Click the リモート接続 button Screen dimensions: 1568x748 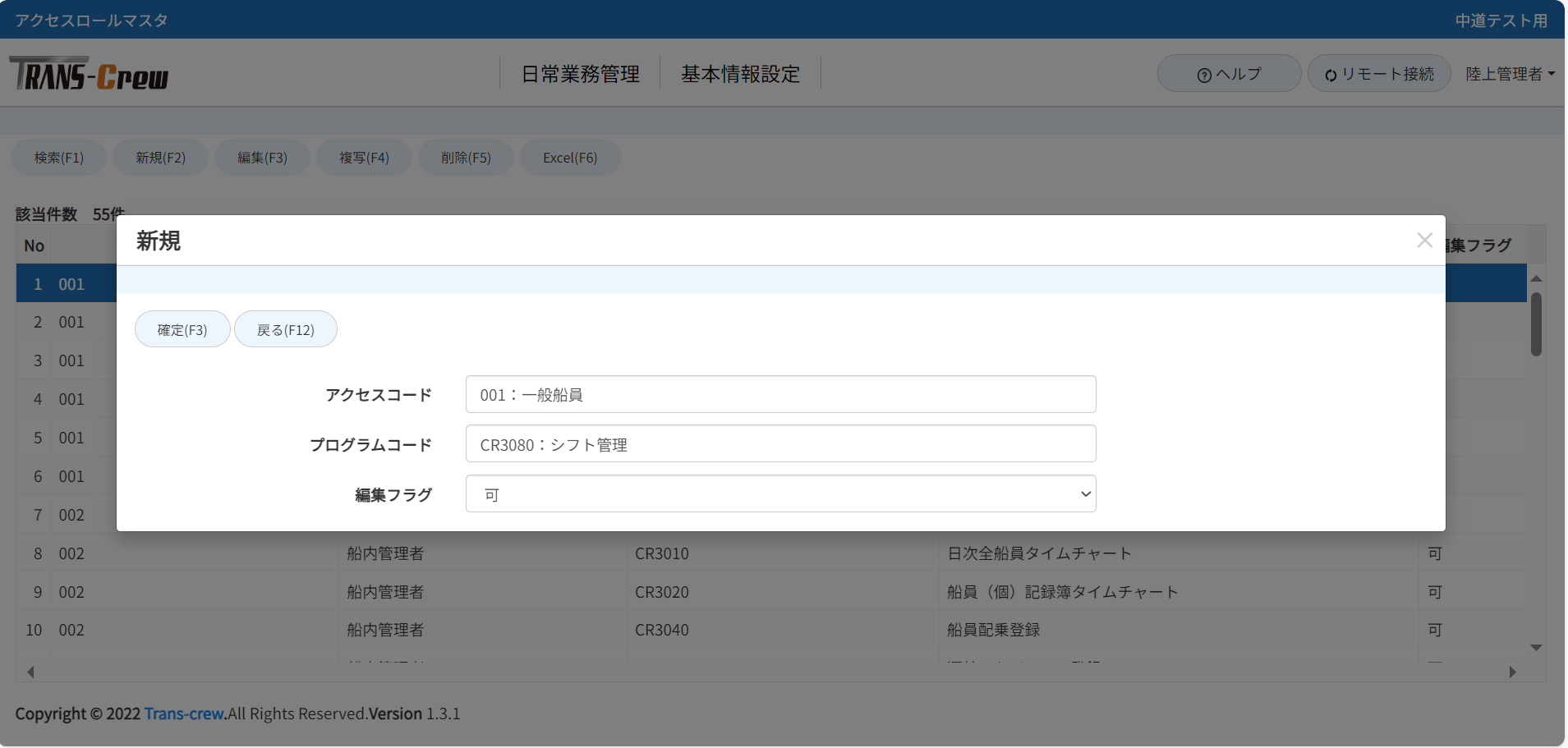point(1379,74)
